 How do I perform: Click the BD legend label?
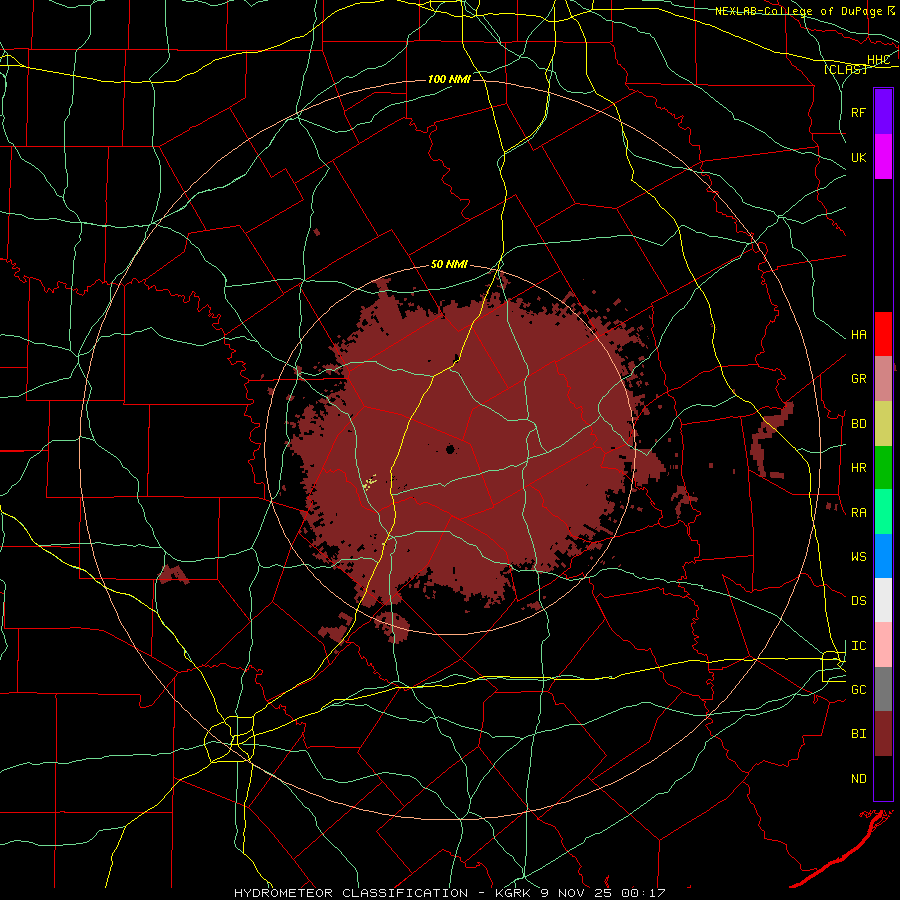[x=859, y=424]
